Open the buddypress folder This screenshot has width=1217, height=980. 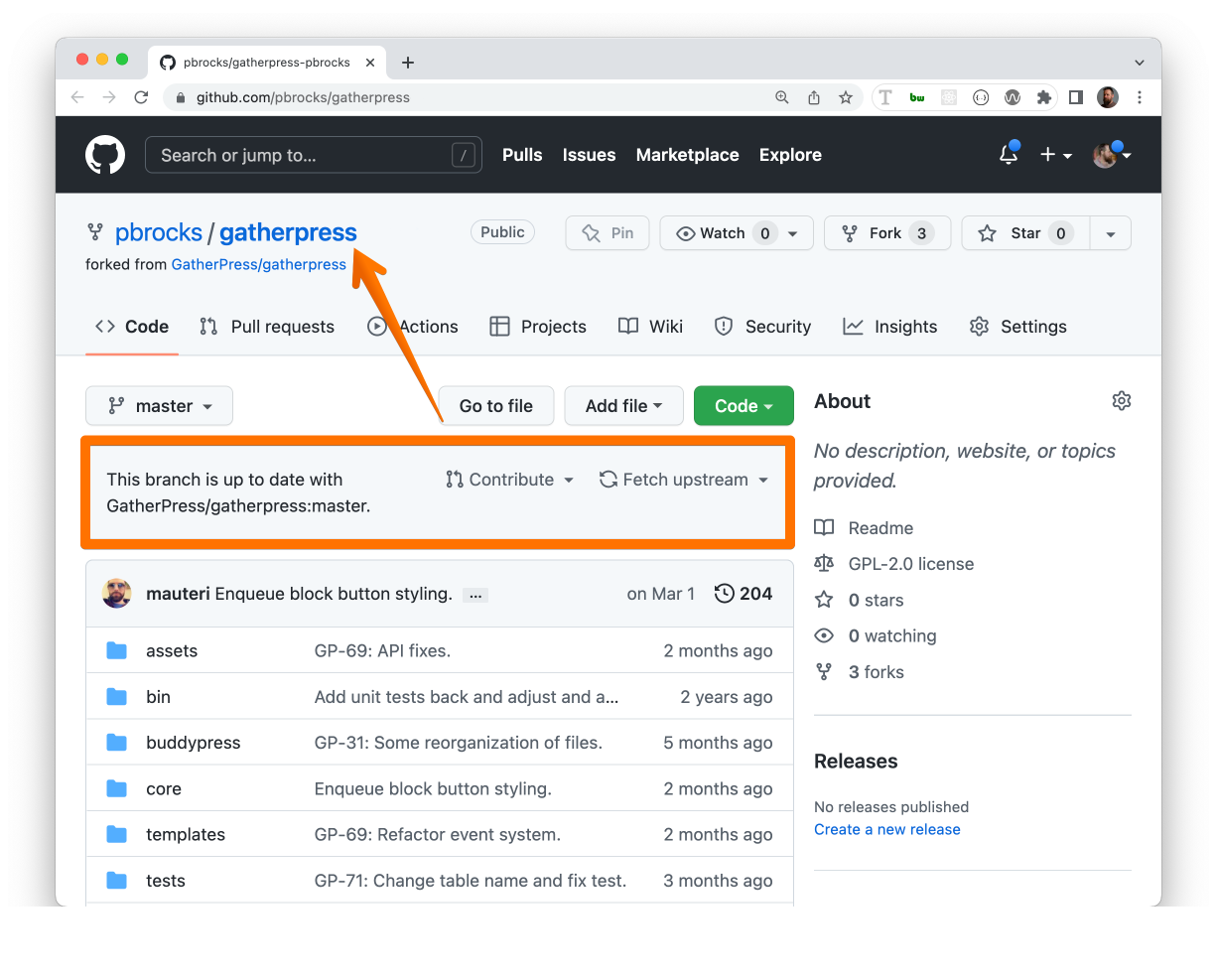tap(193, 743)
